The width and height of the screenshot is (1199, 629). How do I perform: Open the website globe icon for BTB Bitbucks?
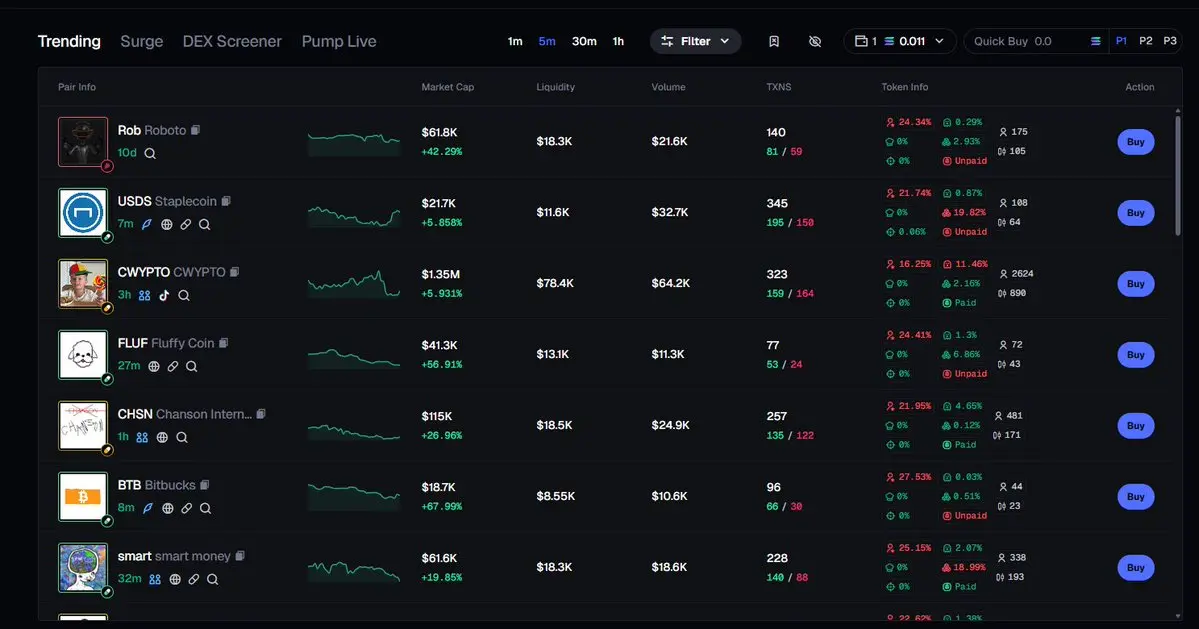pos(167,508)
